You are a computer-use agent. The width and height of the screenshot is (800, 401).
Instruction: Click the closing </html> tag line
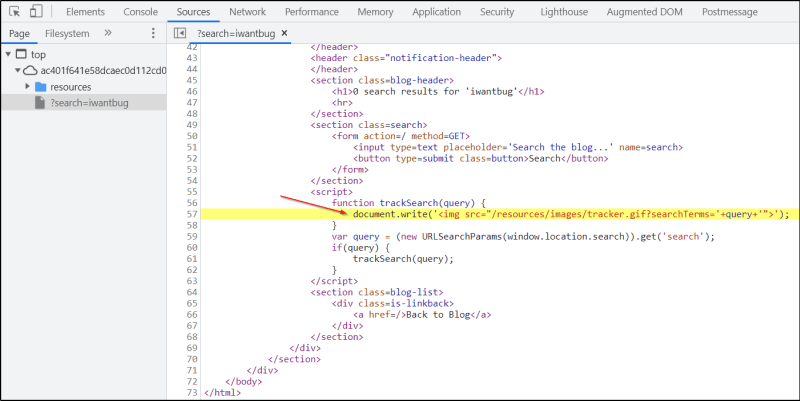pyautogui.click(x=222, y=393)
